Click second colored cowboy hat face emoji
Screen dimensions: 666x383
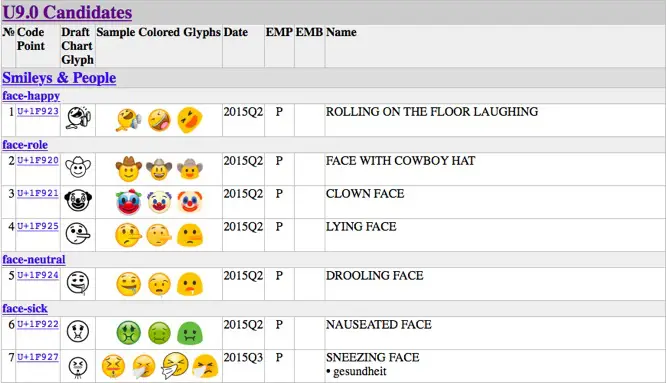(159, 169)
